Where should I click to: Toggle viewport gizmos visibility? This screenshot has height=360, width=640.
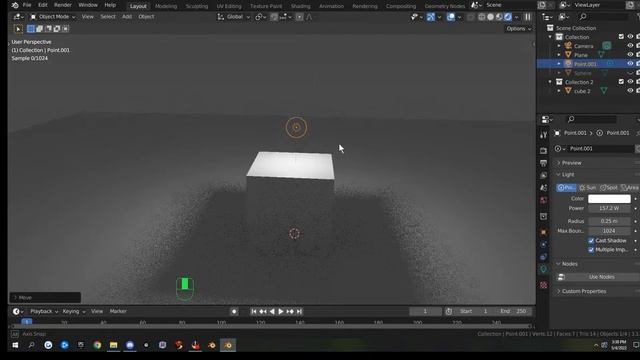click(431, 17)
